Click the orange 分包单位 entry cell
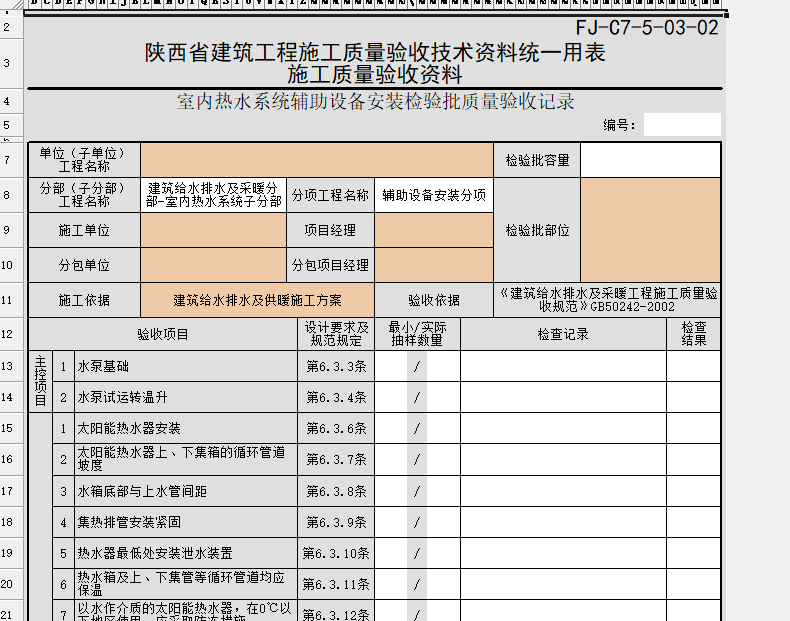Viewport: 790px width, 621px height. (214, 265)
